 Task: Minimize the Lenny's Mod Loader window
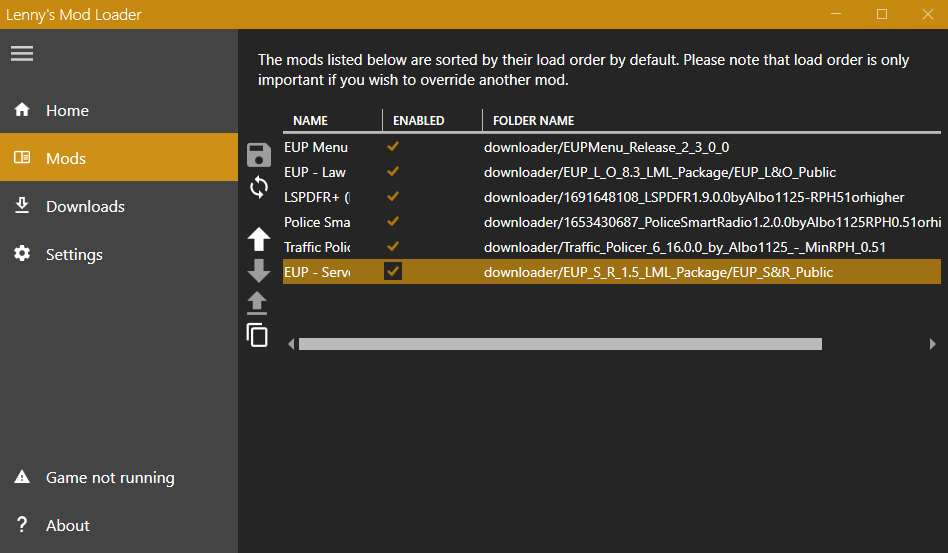click(836, 14)
